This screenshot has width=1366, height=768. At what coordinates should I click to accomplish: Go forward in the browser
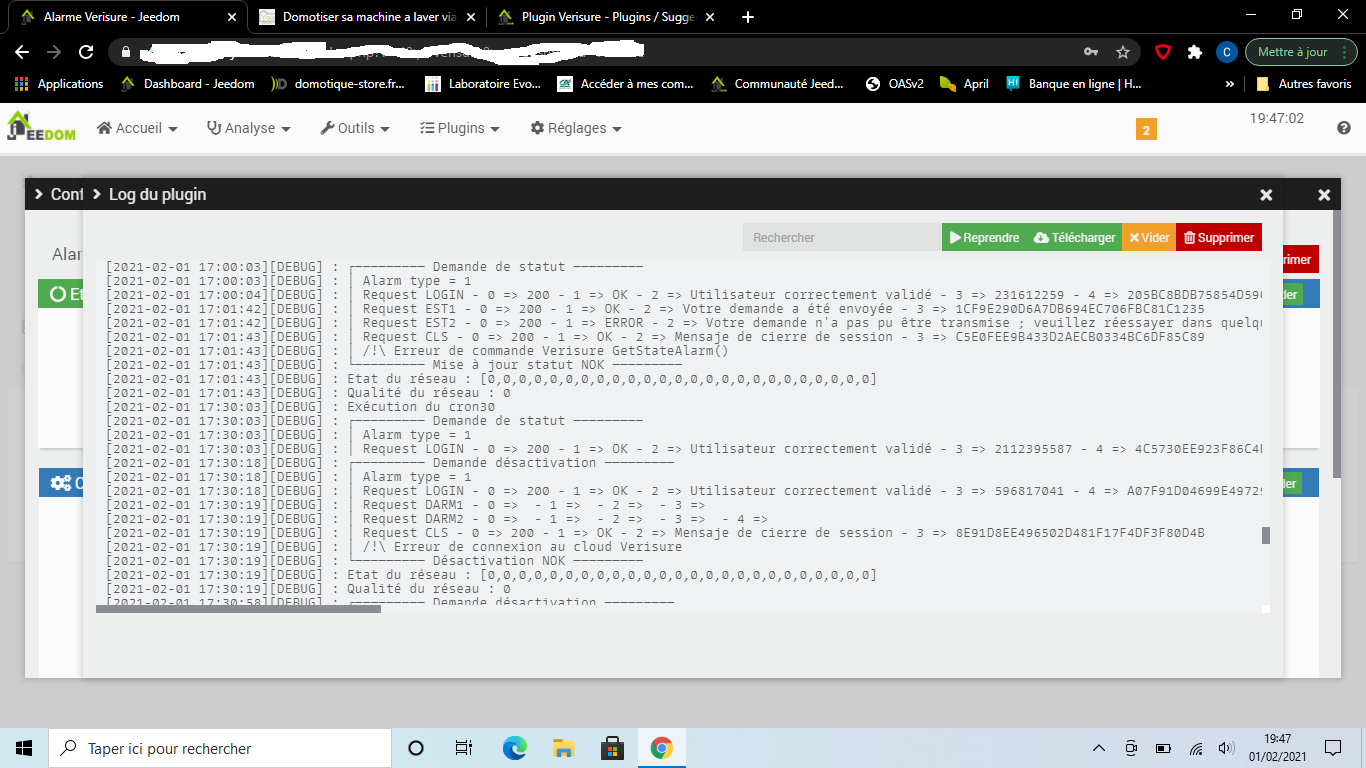pyautogui.click(x=54, y=52)
